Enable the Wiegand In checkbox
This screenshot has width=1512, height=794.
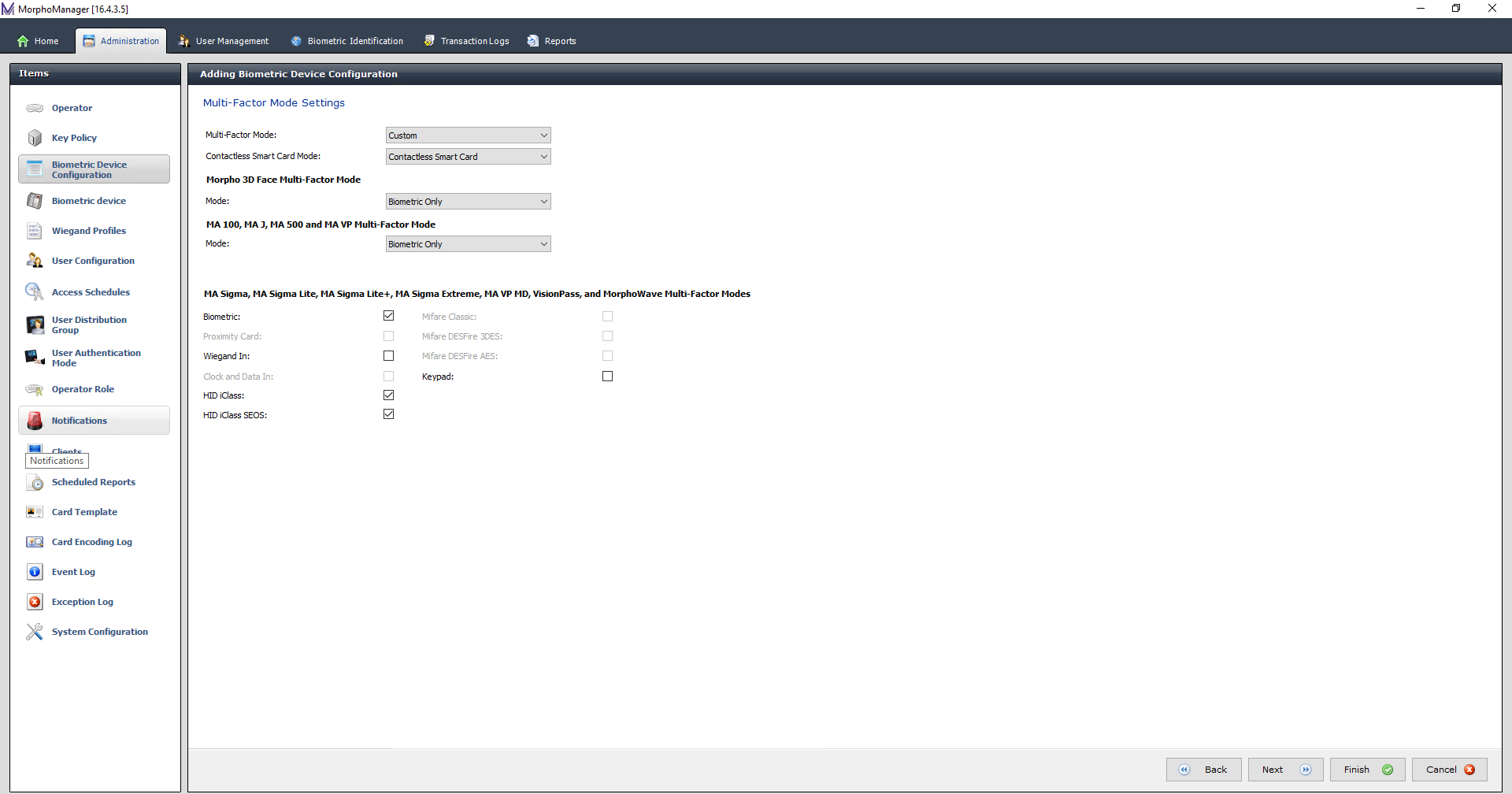tap(388, 356)
